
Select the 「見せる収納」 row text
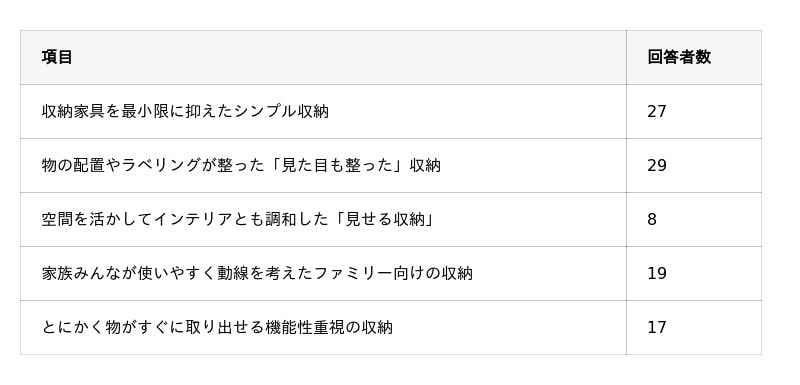pos(238,219)
